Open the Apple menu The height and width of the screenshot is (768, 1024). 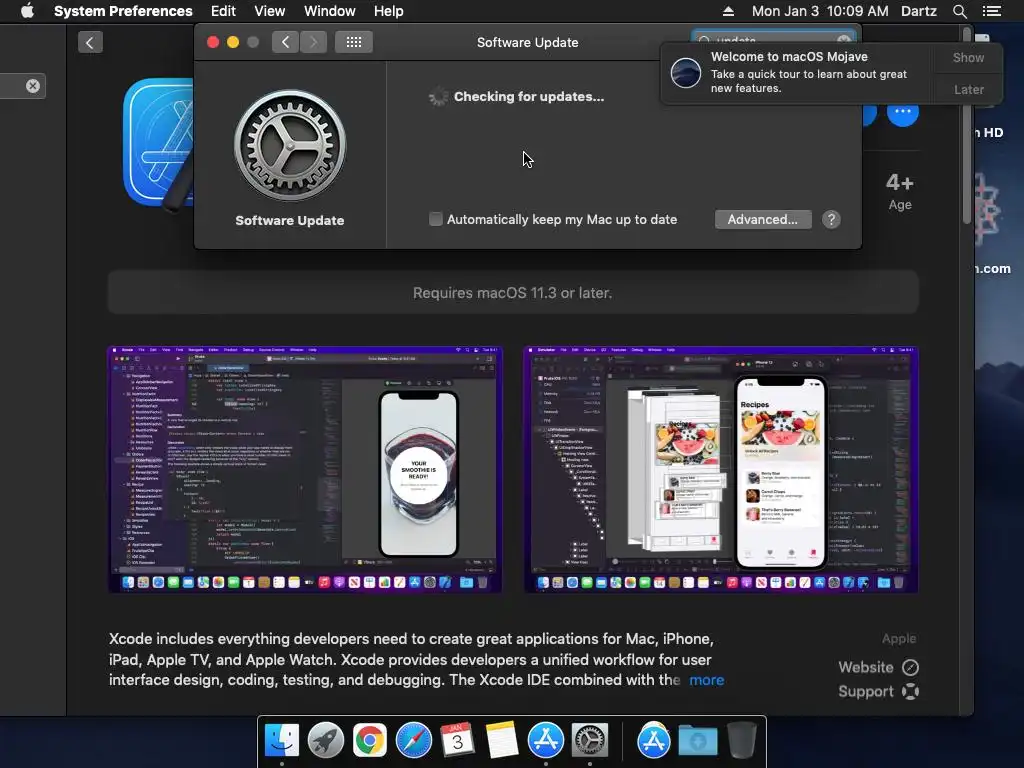click(x=27, y=11)
